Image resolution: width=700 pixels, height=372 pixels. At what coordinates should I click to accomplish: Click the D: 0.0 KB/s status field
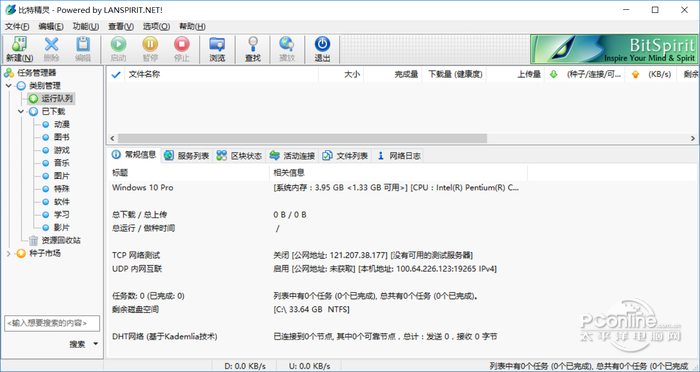click(245, 366)
